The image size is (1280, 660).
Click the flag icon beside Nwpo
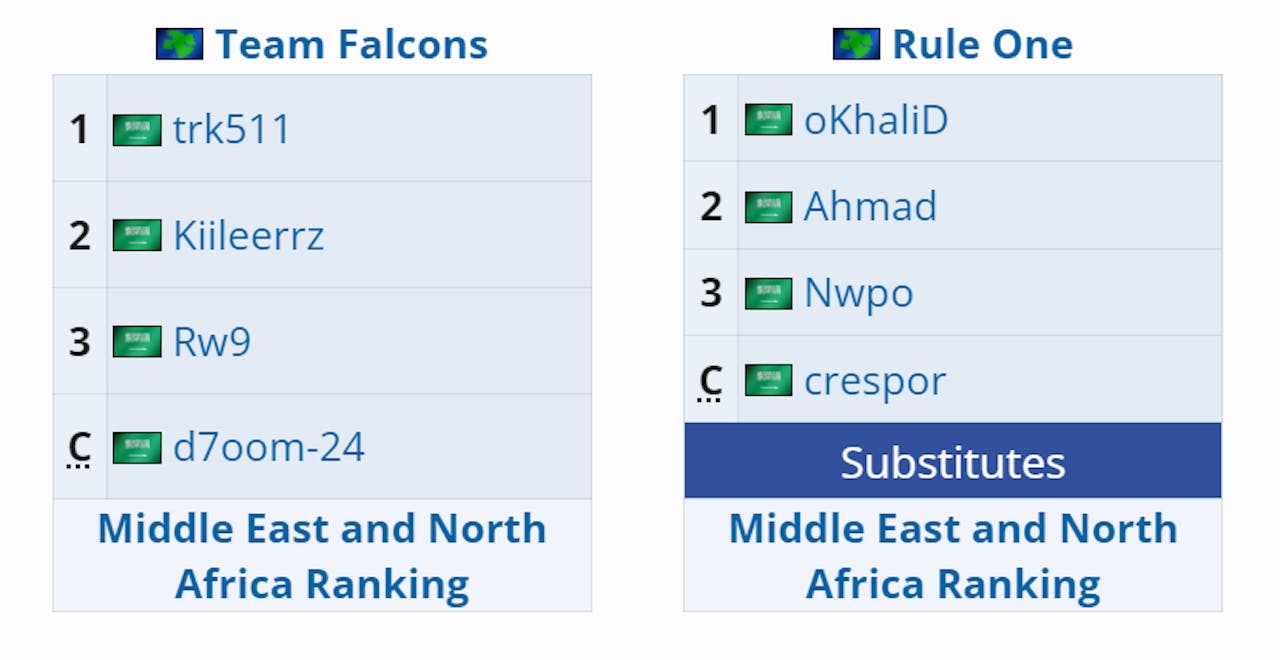point(768,294)
